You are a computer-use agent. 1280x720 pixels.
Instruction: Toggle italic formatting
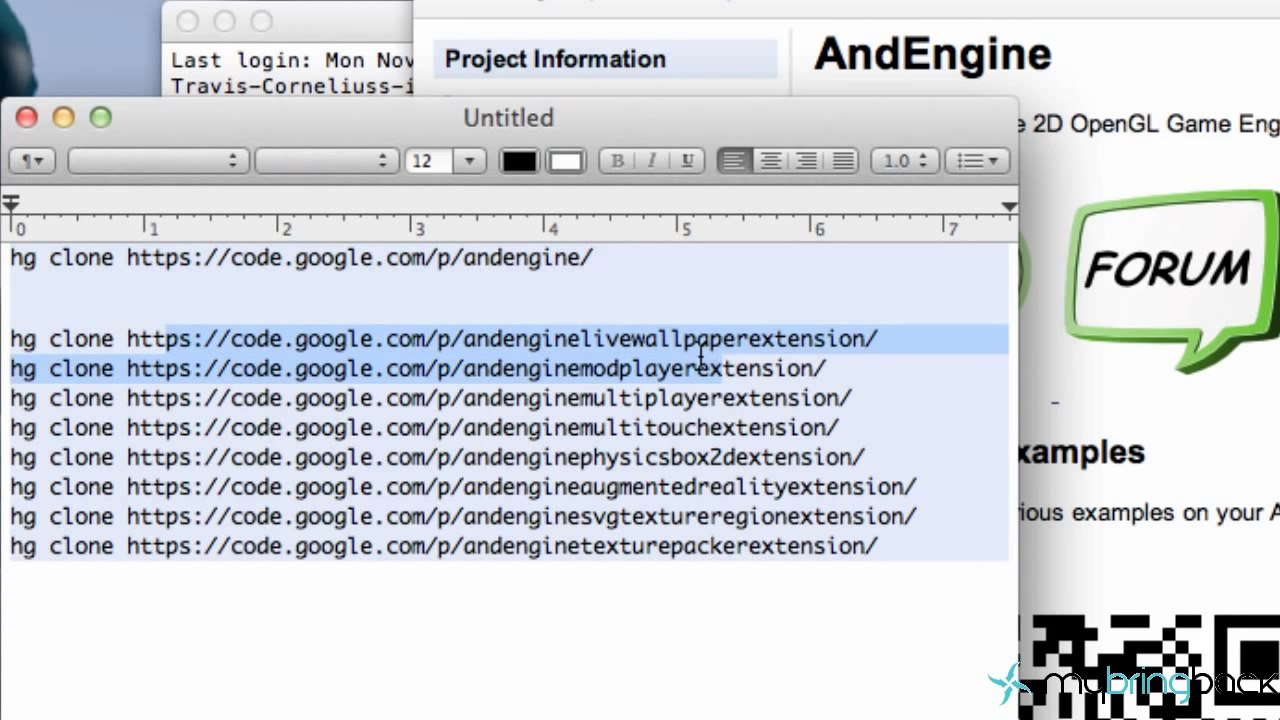click(x=652, y=161)
